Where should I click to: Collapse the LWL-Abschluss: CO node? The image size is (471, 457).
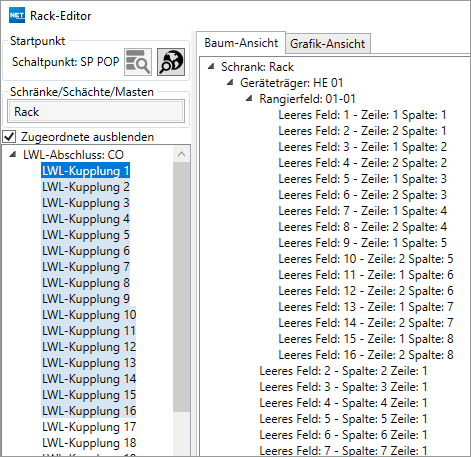13,154
